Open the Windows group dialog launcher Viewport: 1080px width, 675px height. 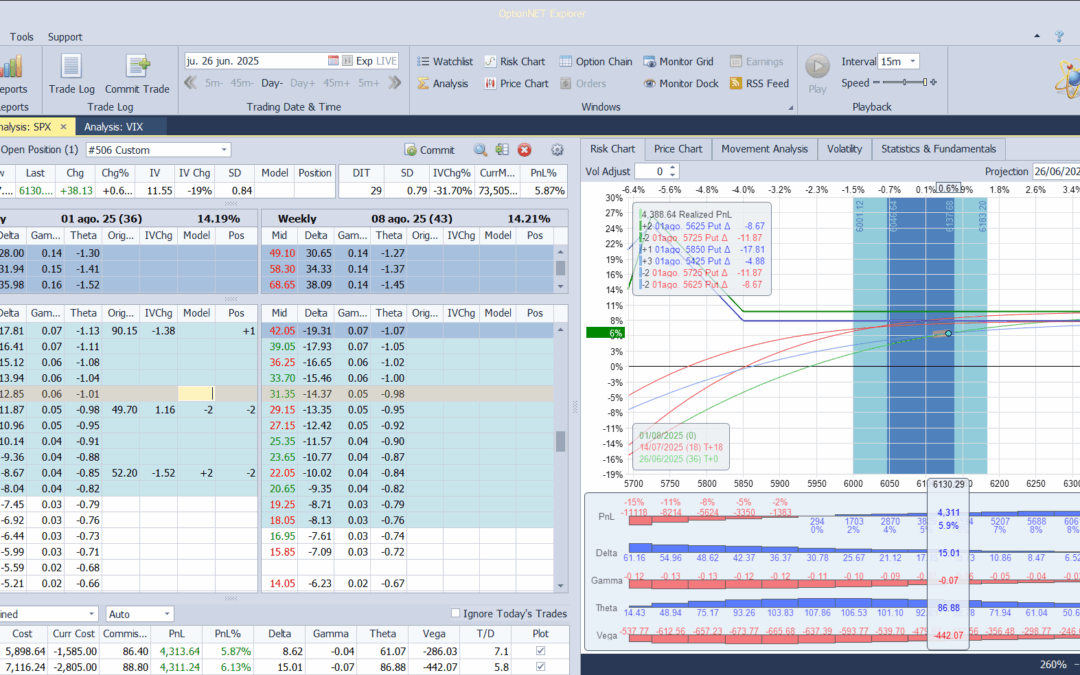click(791, 107)
